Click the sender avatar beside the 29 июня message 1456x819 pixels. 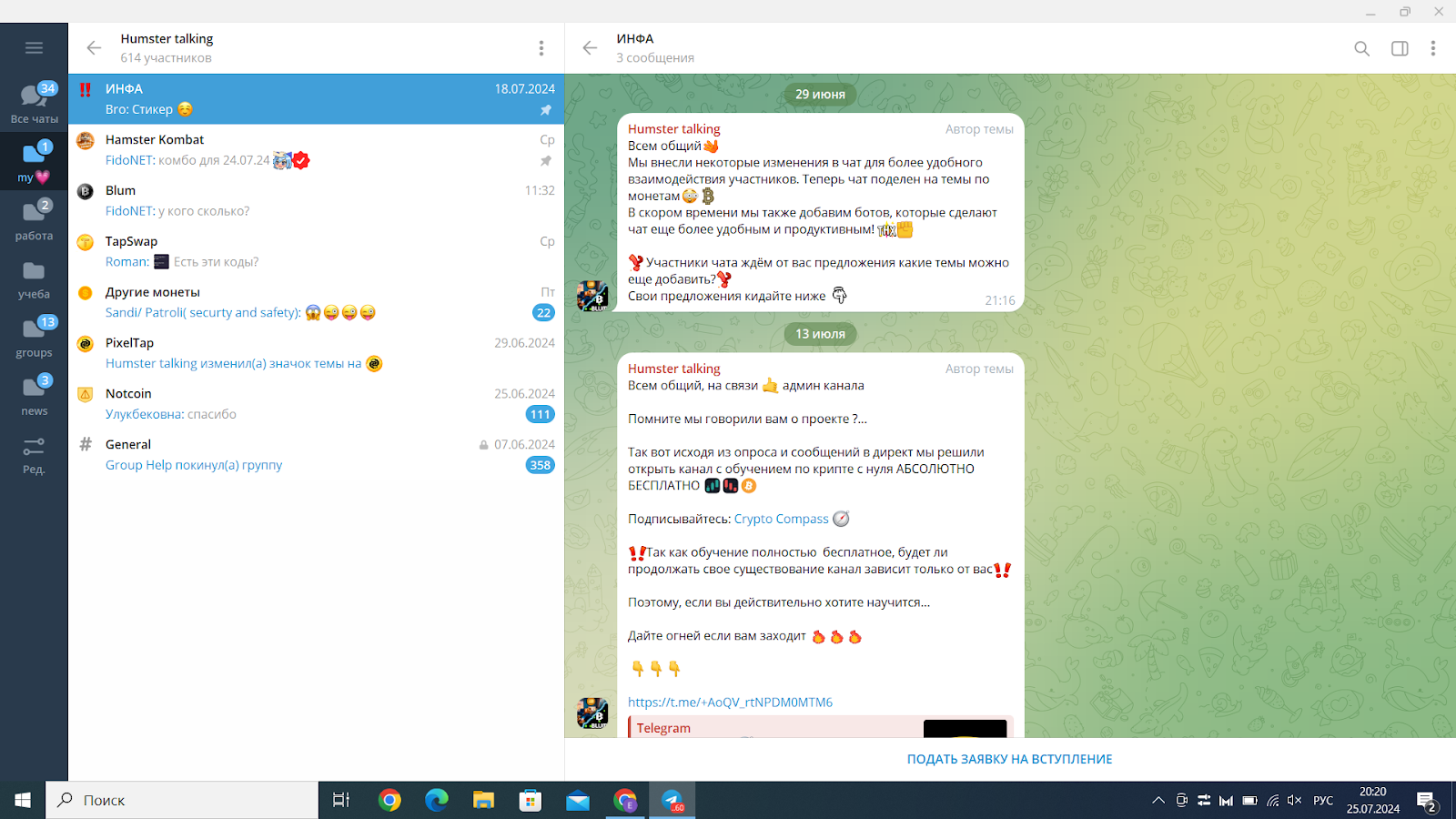click(x=592, y=296)
